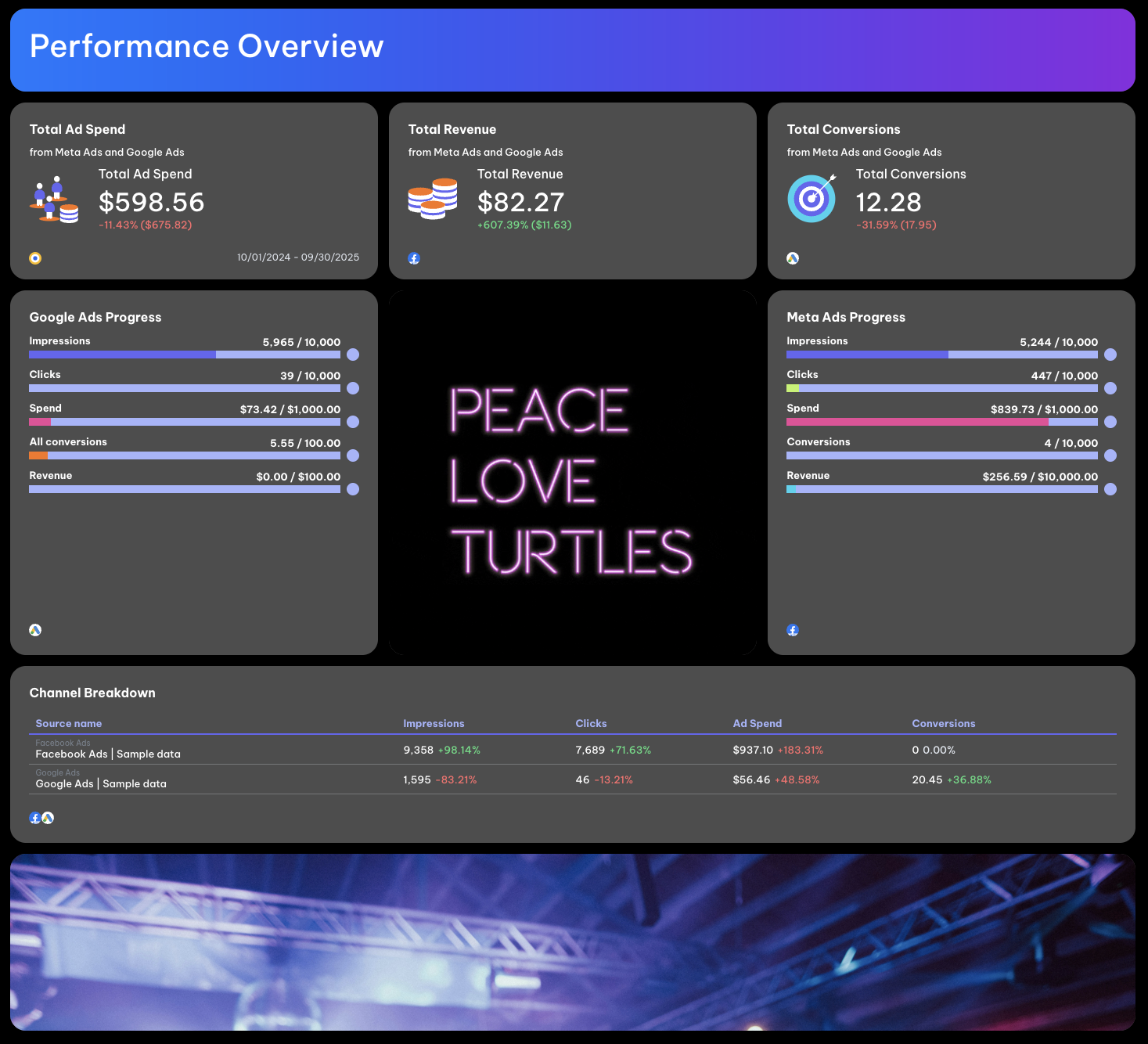Toggle the Revenue goal marker in Meta Ads Progress
The height and width of the screenshot is (1044, 1148).
tap(1110, 489)
